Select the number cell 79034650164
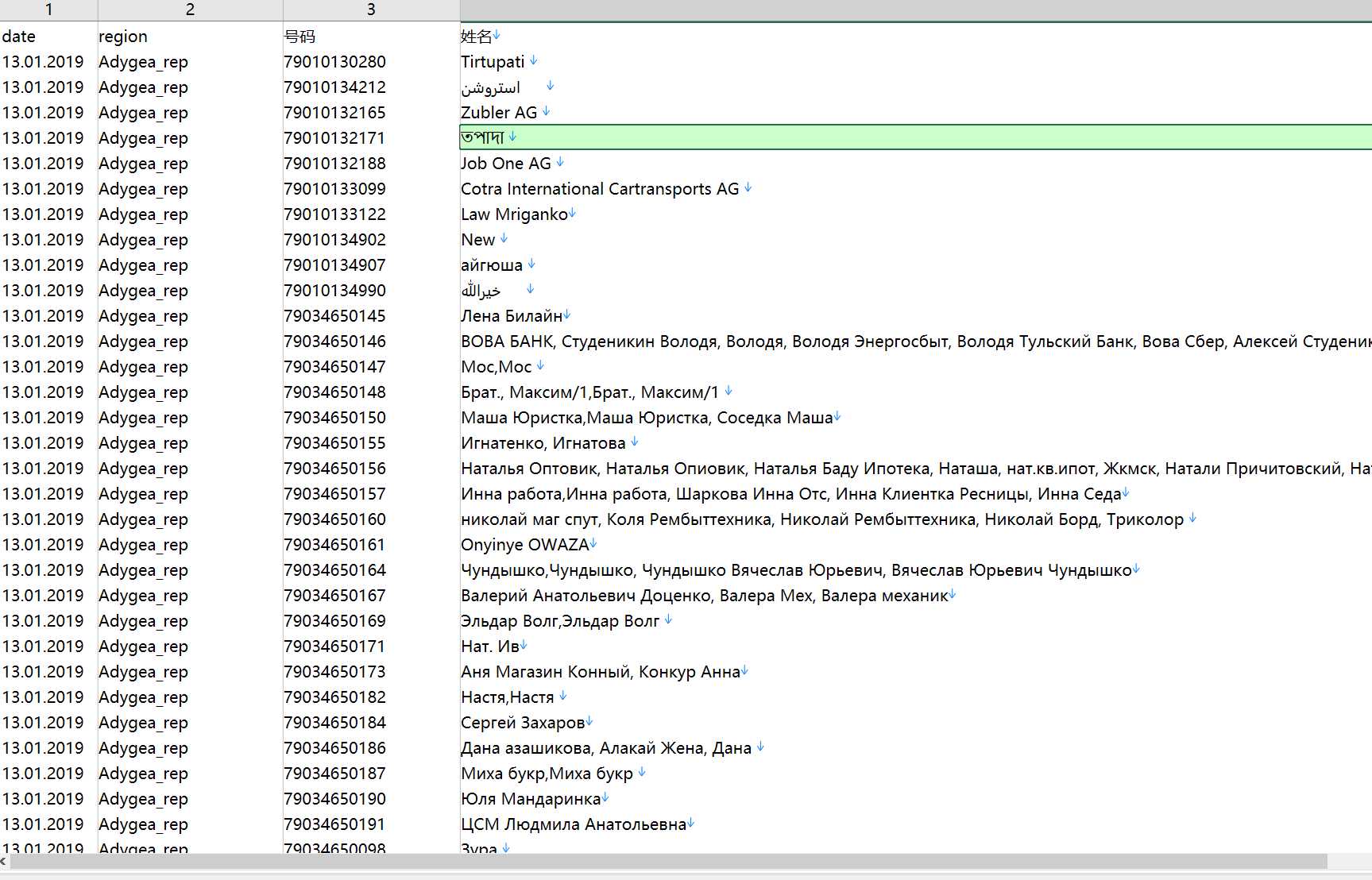Image resolution: width=1372 pixels, height=880 pixels. [371, 570]
